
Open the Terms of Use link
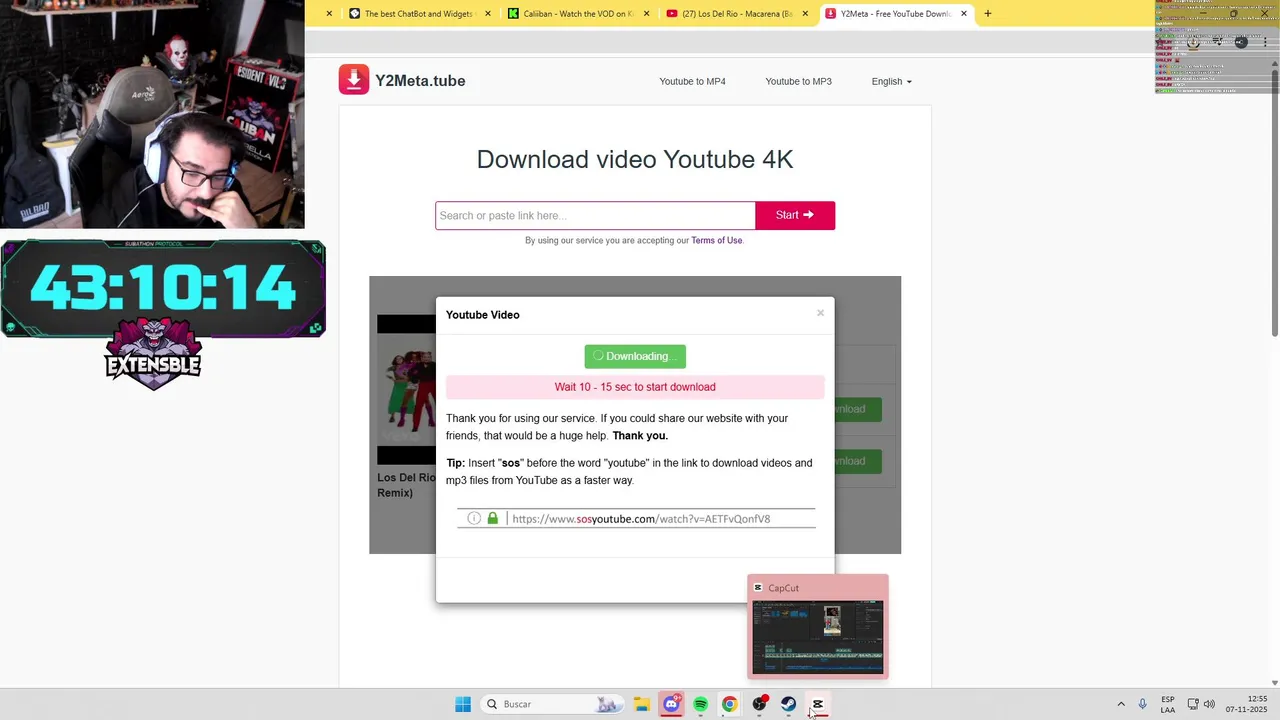(x=716, y=240)
